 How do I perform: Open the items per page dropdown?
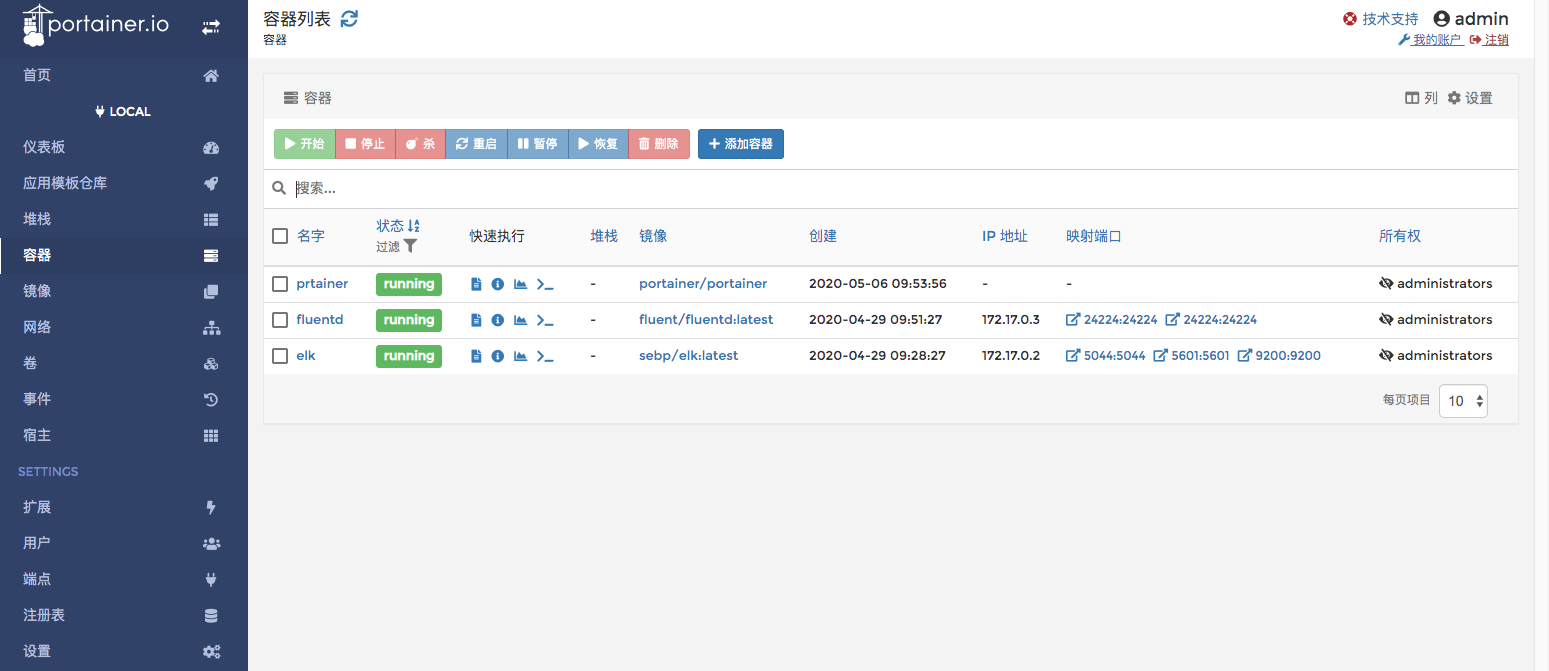tap(1463, 401)
